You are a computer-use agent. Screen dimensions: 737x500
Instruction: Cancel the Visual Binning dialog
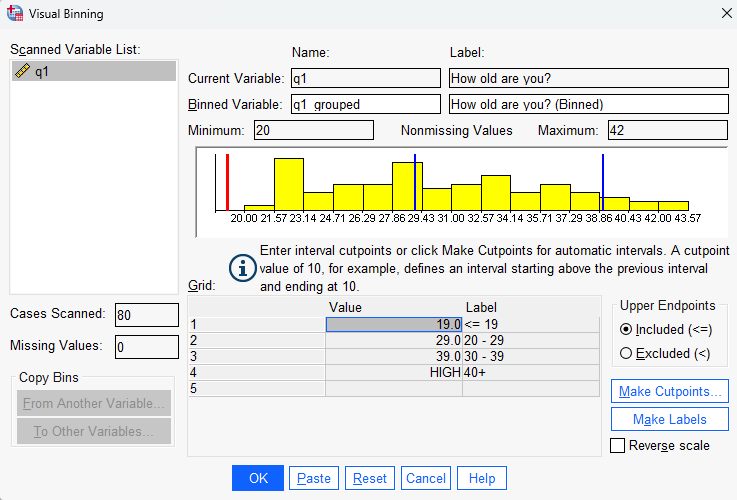click(426, 479)
